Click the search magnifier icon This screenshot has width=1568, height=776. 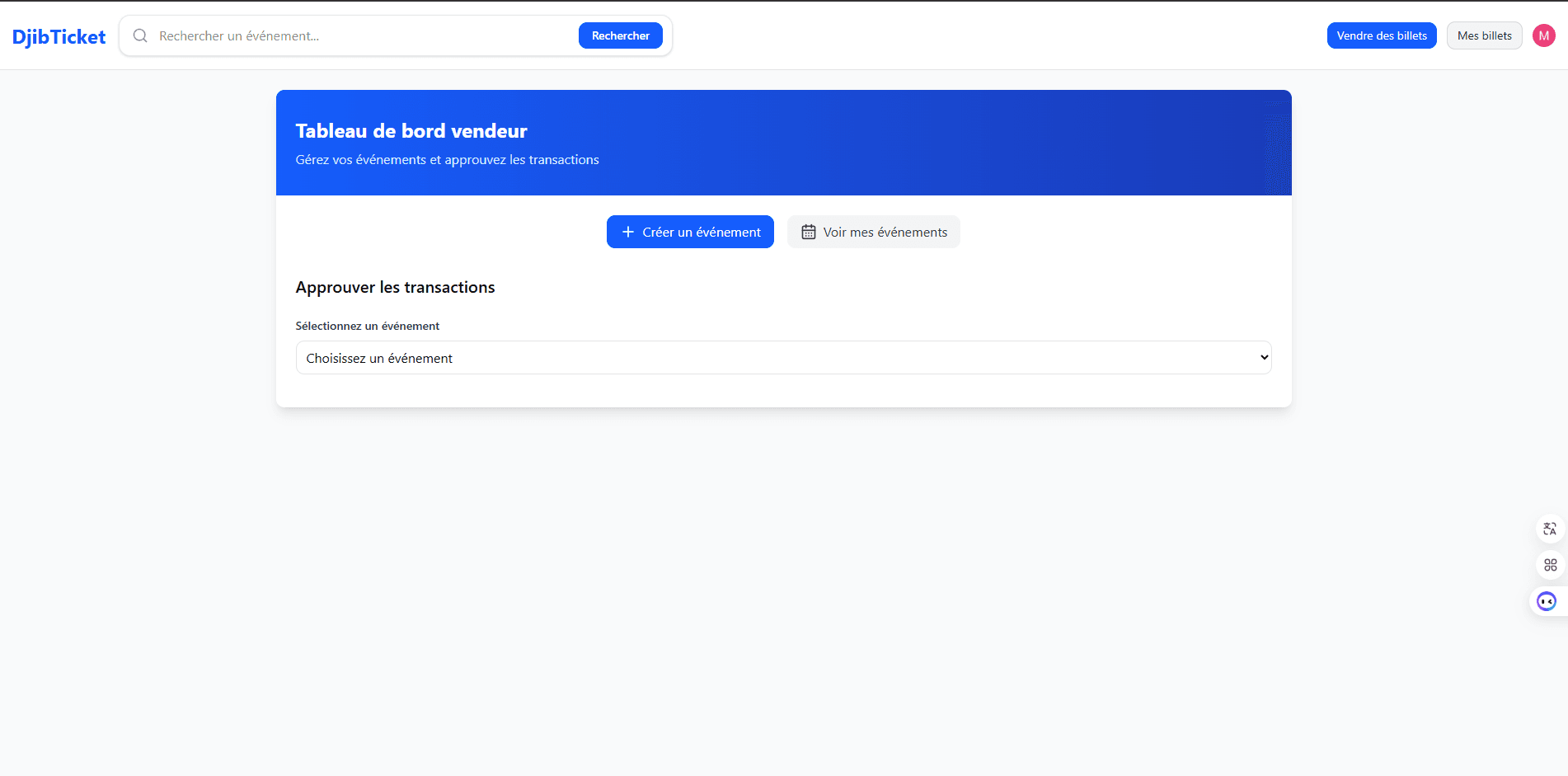click(x=140, y=35)
